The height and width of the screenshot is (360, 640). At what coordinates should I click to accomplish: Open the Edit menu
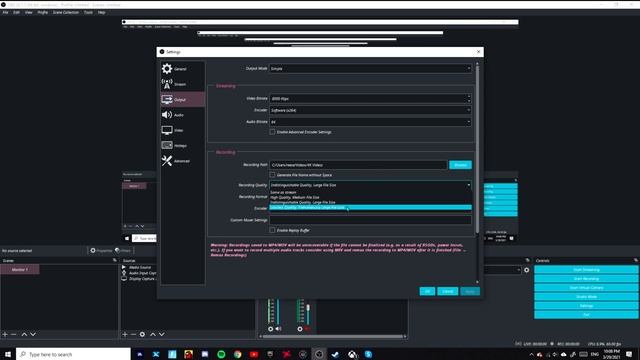pos(16,13)
